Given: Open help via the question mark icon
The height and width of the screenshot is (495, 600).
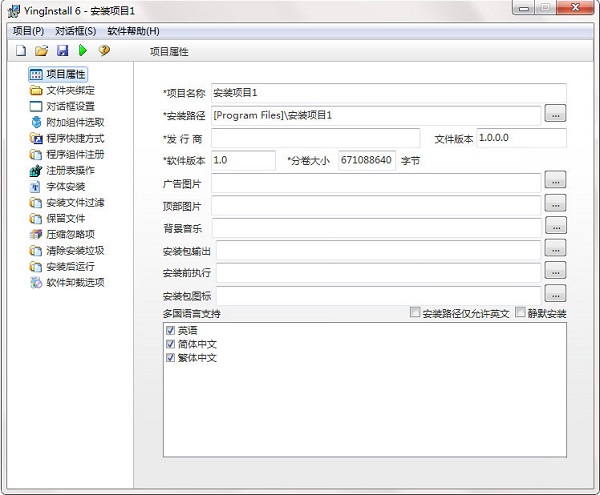Looking at the screenshot, I should coord(104,50).
